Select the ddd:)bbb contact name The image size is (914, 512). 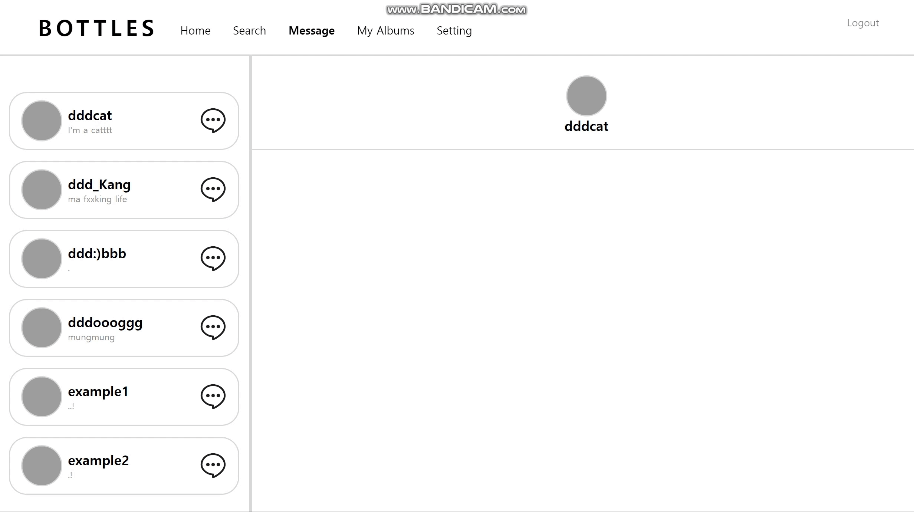coord(97,254)
